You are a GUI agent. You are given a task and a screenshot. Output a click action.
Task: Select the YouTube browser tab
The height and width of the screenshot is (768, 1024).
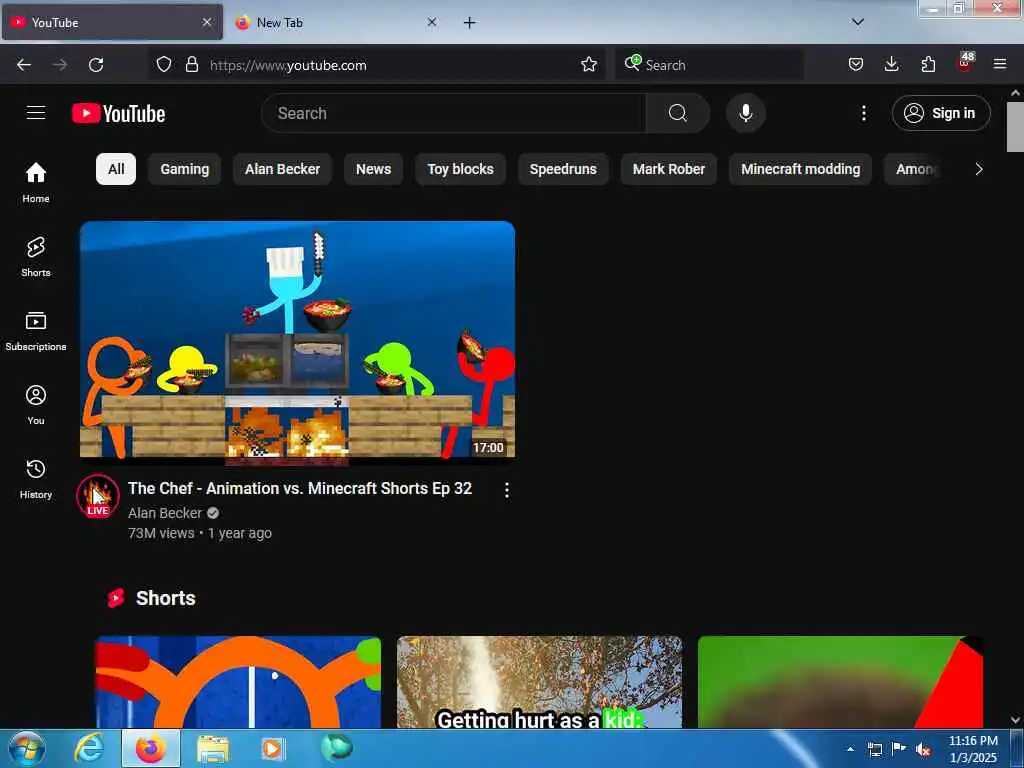tap(112, 23)
